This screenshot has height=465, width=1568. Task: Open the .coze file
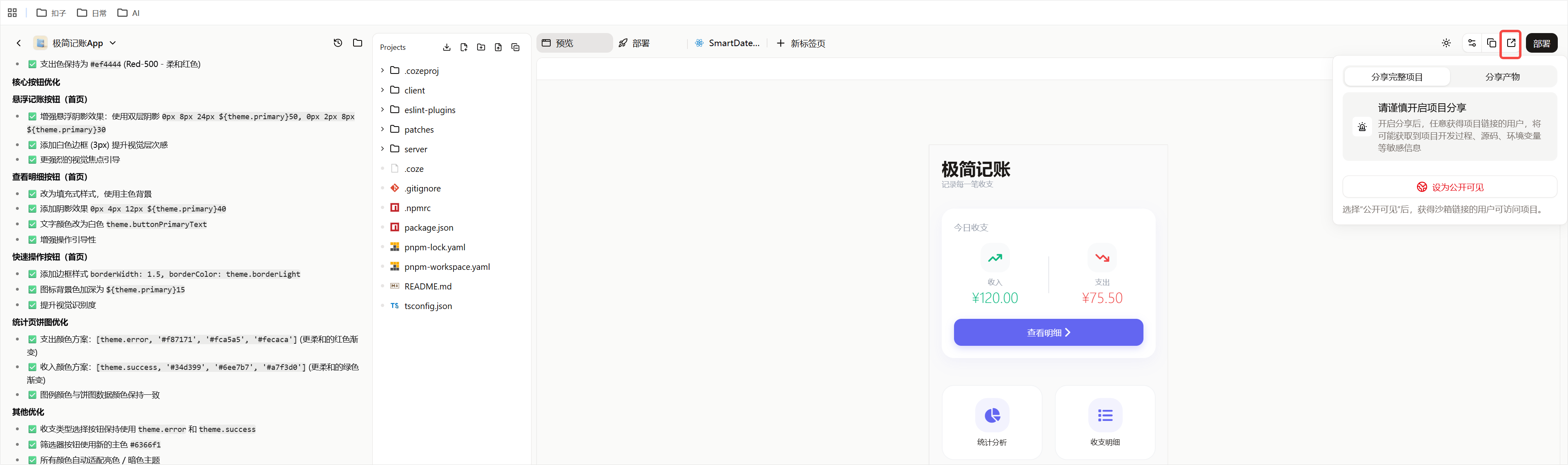coord(414,169)
